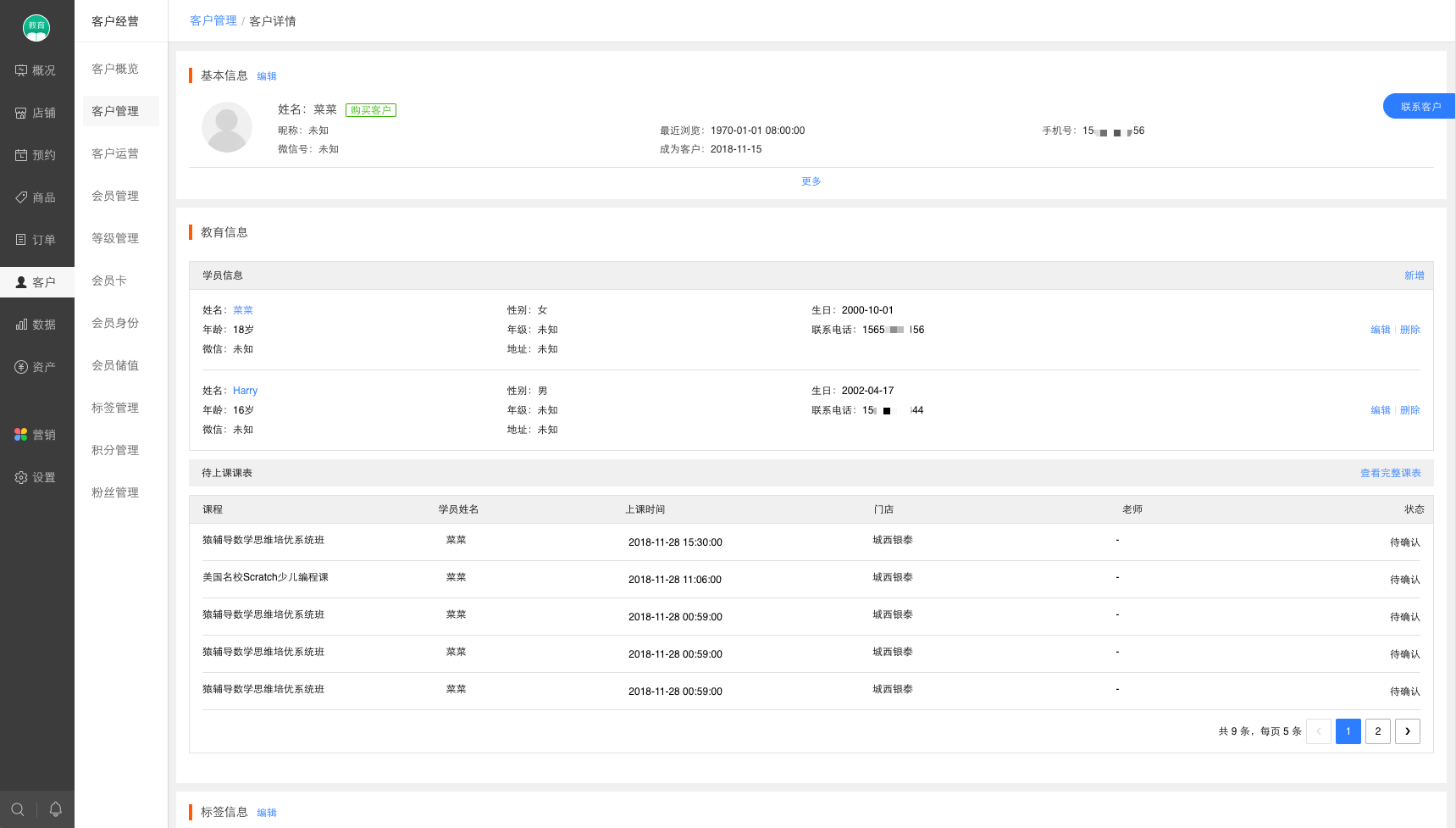The height and width of the screenshot is (828, 1456).
Task: Open 会员卡 submenu item
Action: pos(109,281)
